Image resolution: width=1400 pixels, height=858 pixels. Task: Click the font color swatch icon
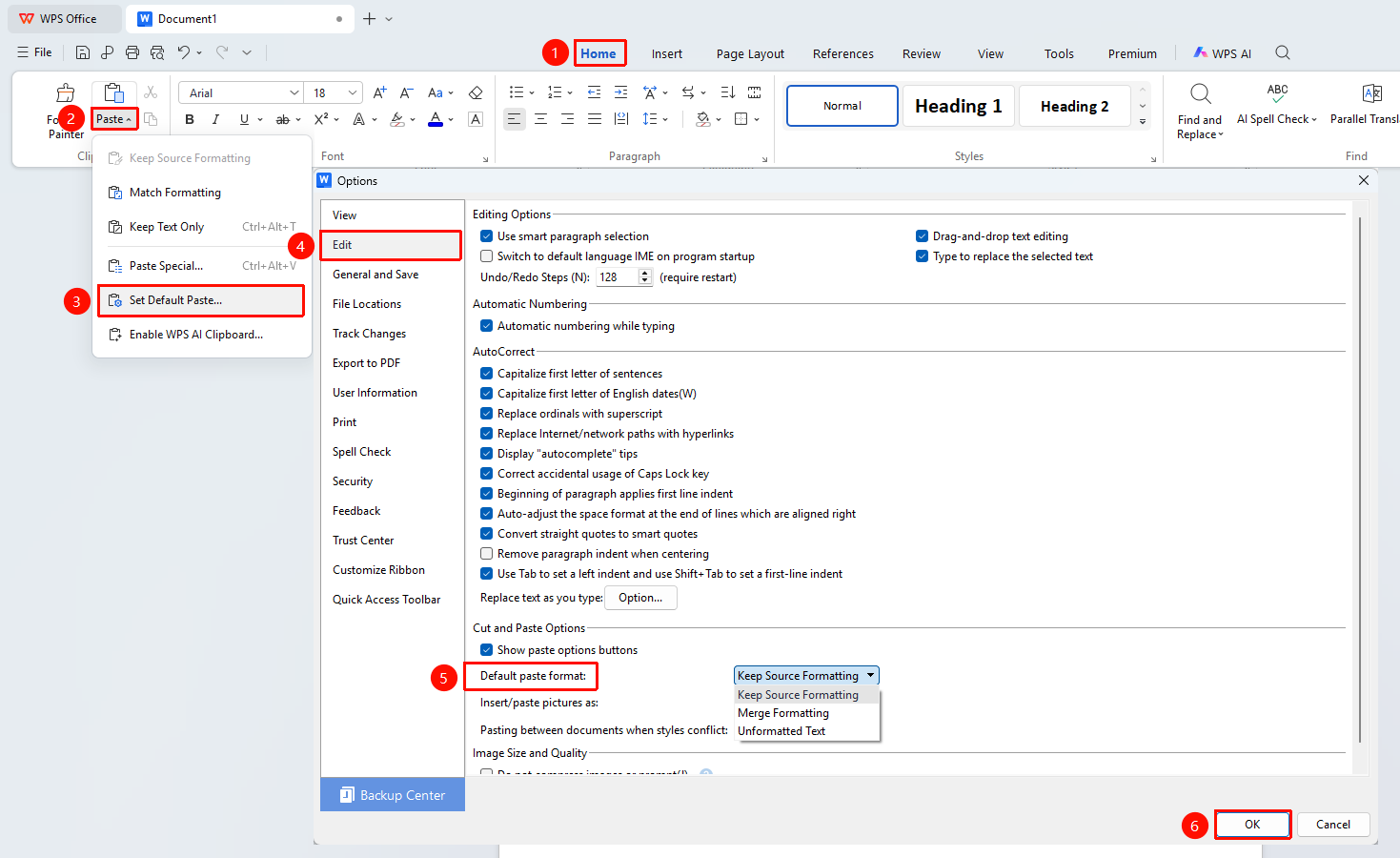pos(436,119)
